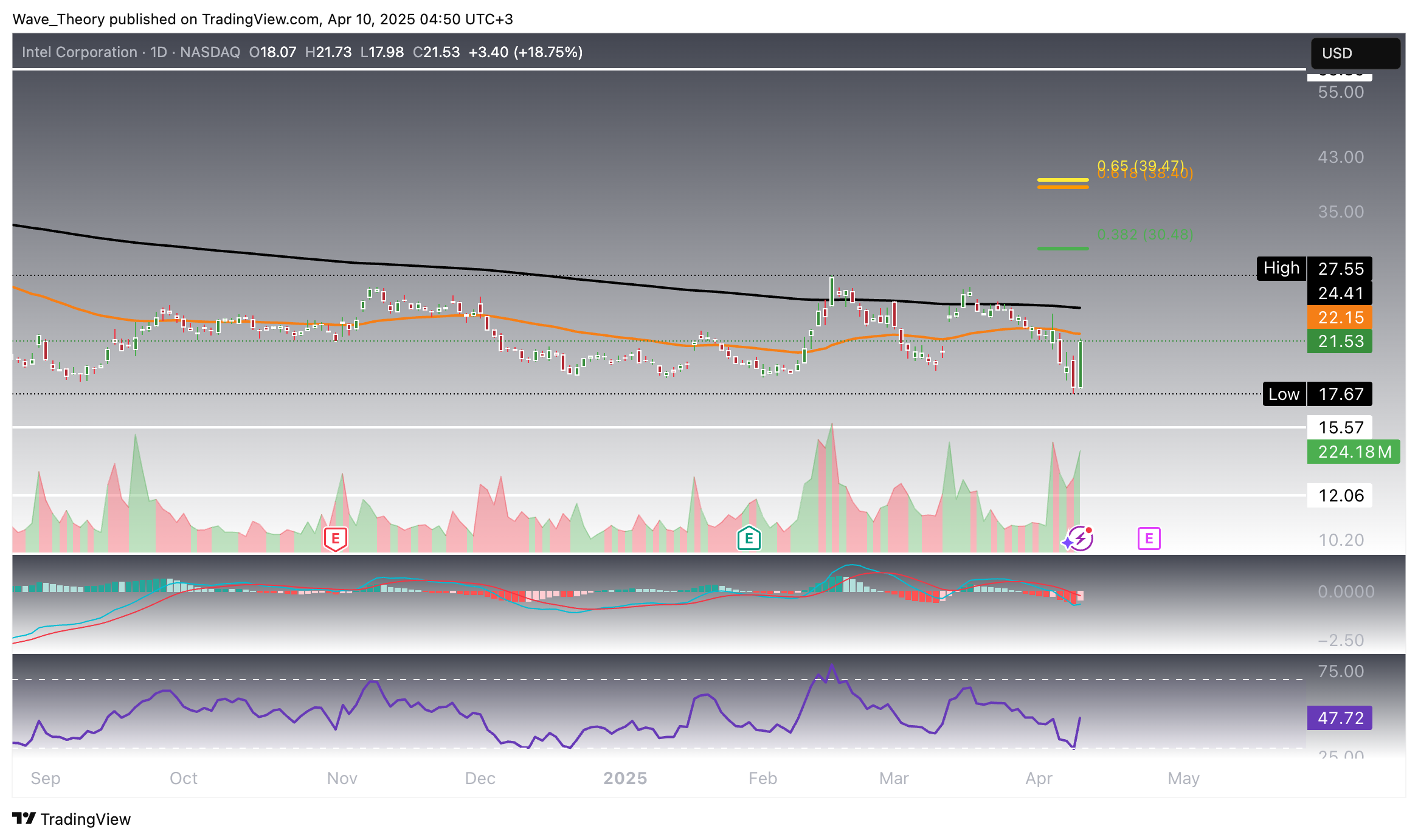Click the Mar label on time axis
The height and width of the screenshot is (840, 1418).
[x=894, y=778]
